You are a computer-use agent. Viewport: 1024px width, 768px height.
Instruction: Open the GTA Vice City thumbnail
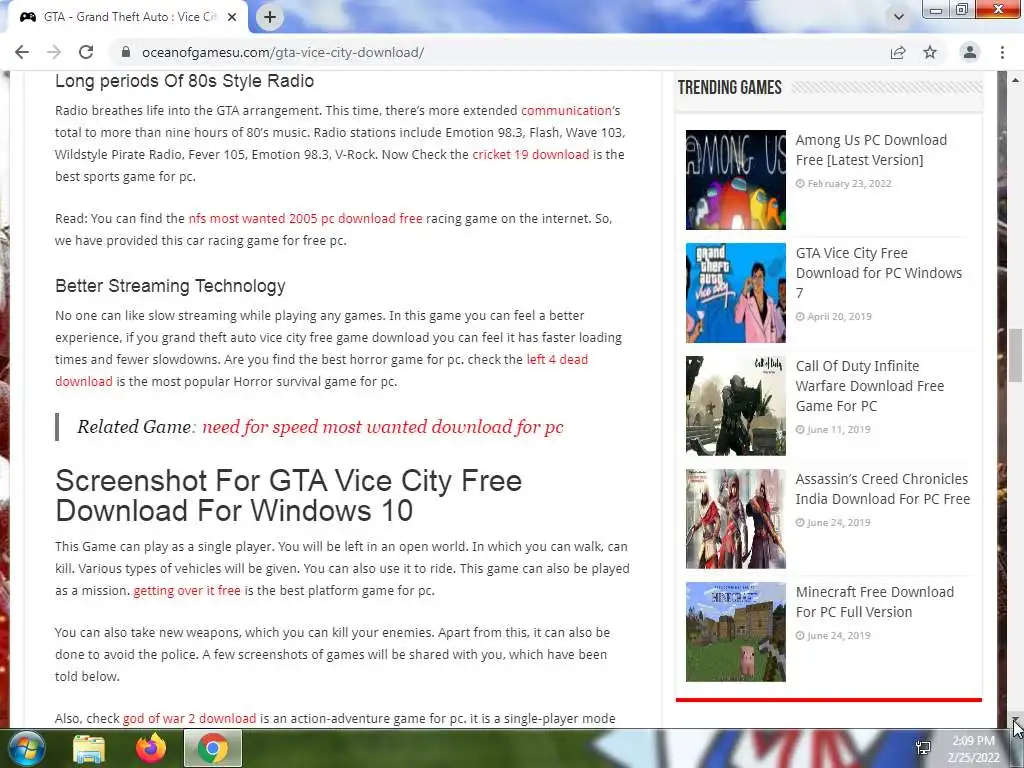(735, 293)
